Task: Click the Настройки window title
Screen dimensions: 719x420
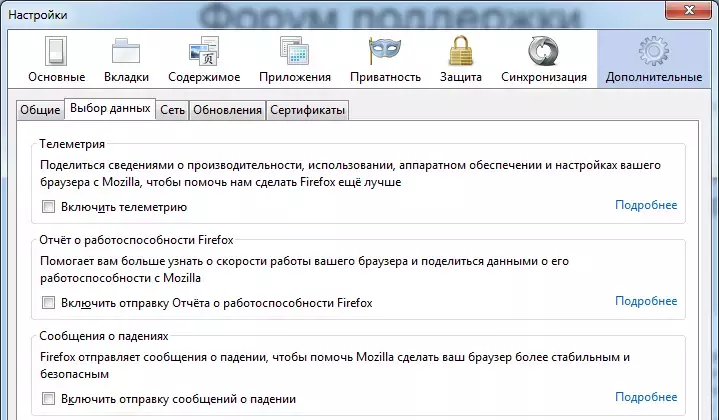Action: coord(38,15)
